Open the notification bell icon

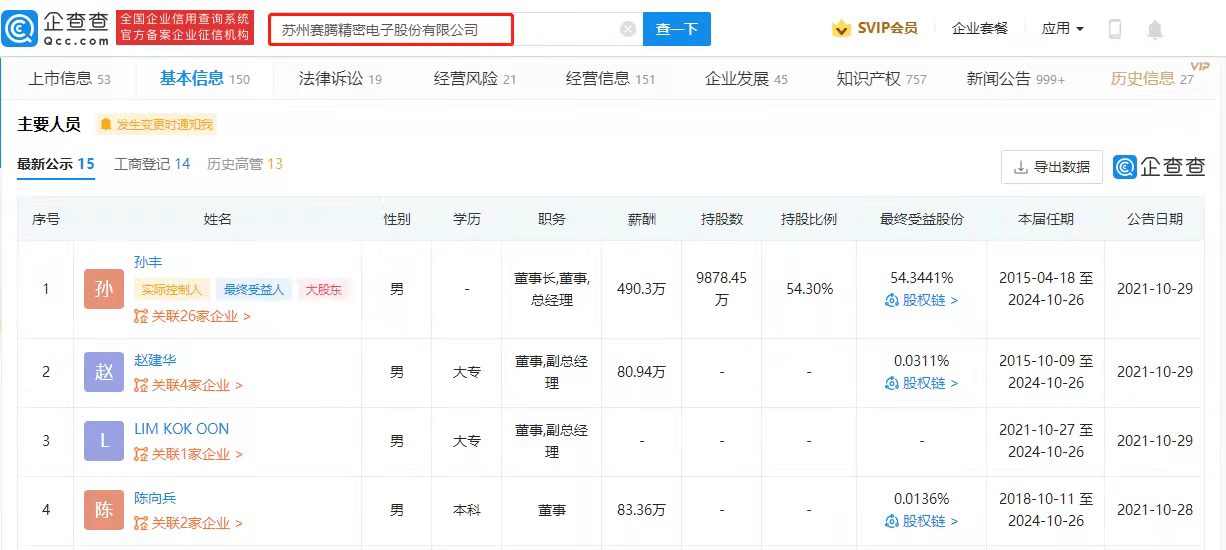tap(1155, 30)
